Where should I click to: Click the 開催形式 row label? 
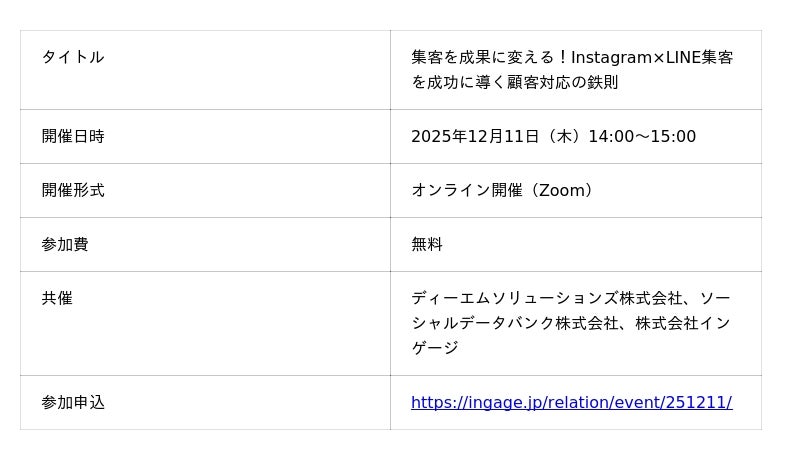point(72,190)
